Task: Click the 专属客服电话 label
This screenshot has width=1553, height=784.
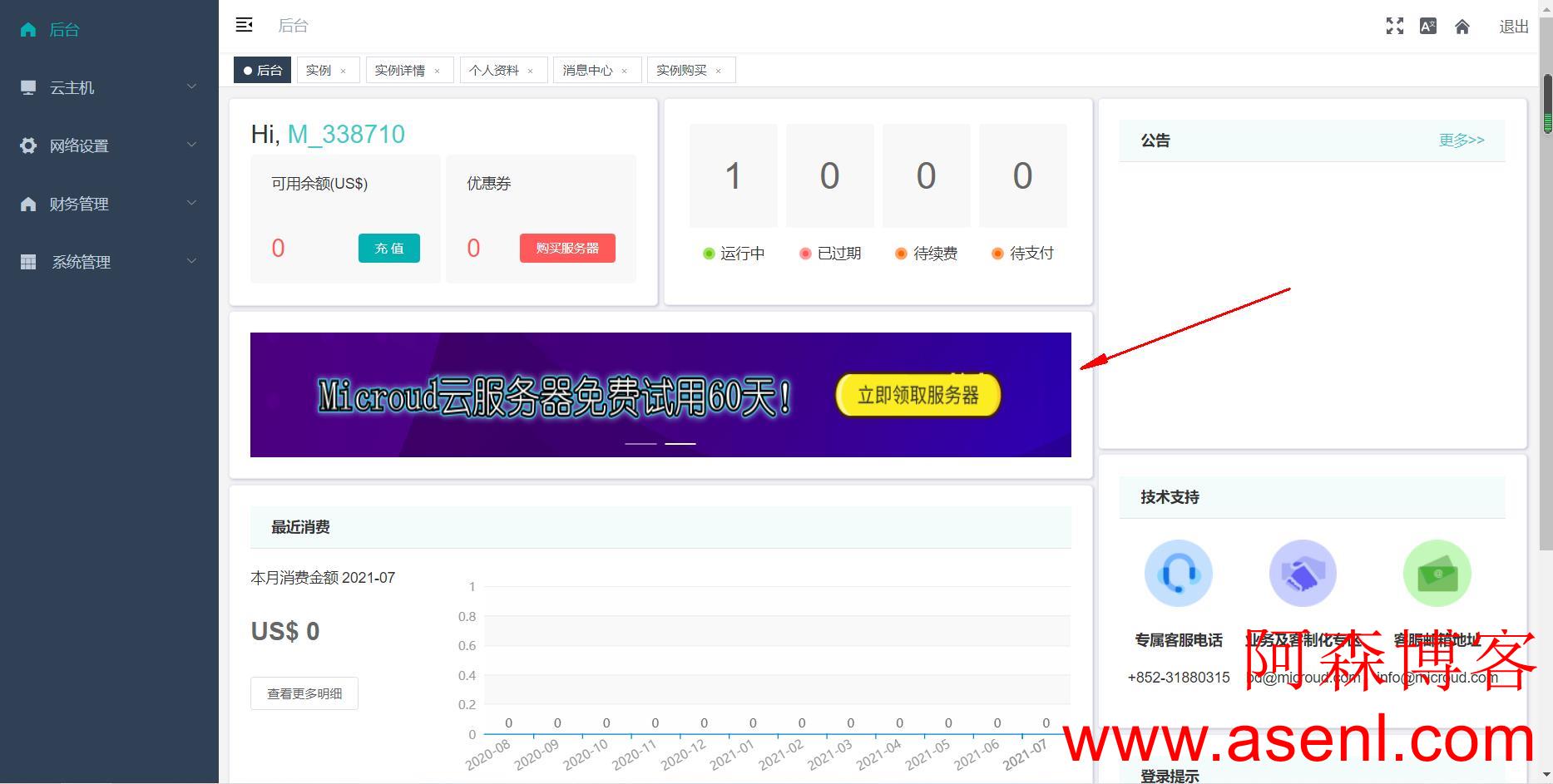Action: tap(1179, 640)
